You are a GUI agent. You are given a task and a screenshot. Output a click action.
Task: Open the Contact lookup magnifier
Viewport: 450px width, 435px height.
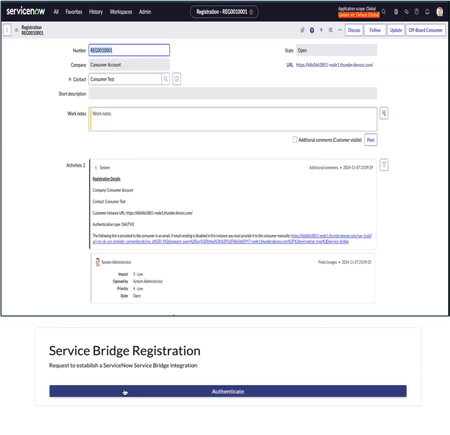click(166, 79)
